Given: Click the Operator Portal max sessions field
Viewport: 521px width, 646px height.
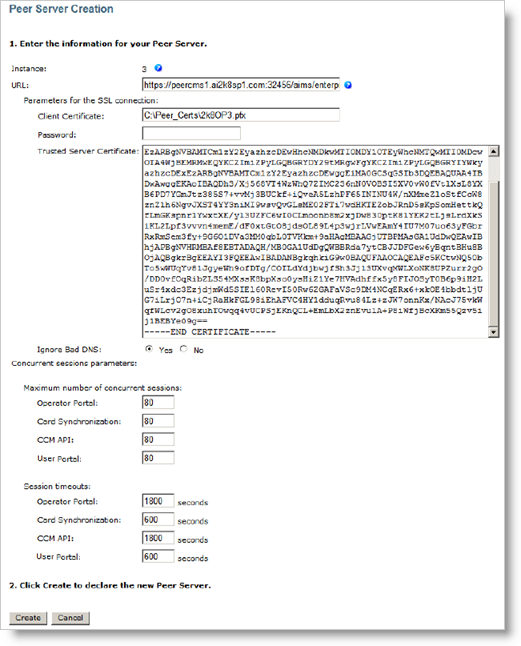Looking at the screenshot, I should click(x=158, y=403).
